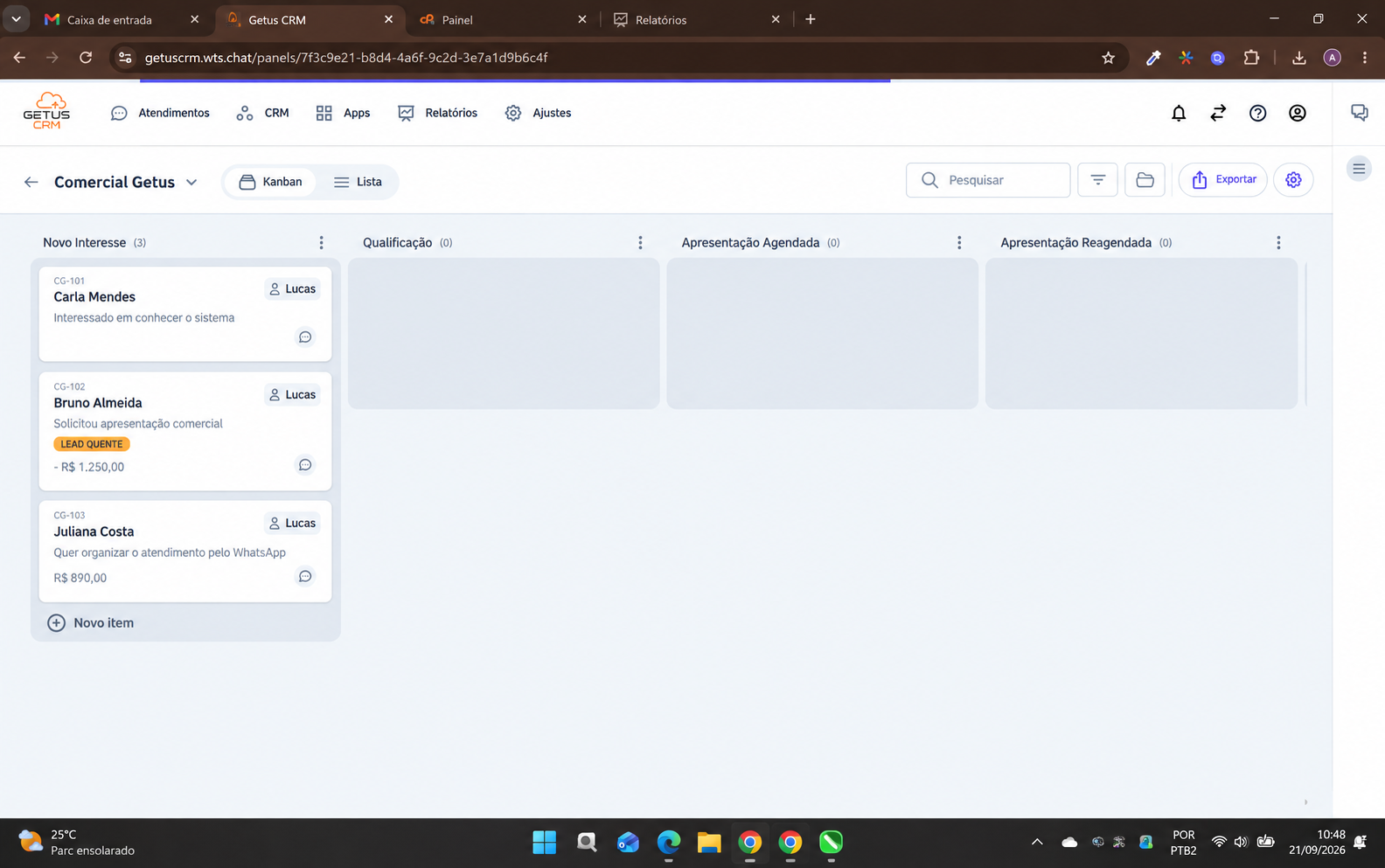Click the Getus CRM logo

point(46,112)
